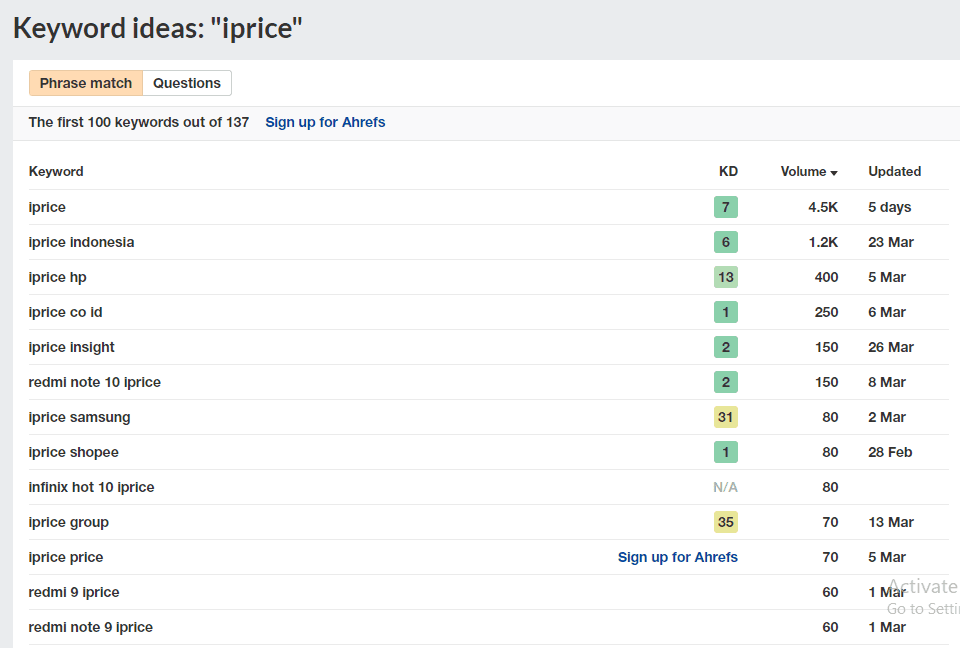The height and width of the screenshot is (648, 960).
Task: Open the Questions tab
Action: 187,83
